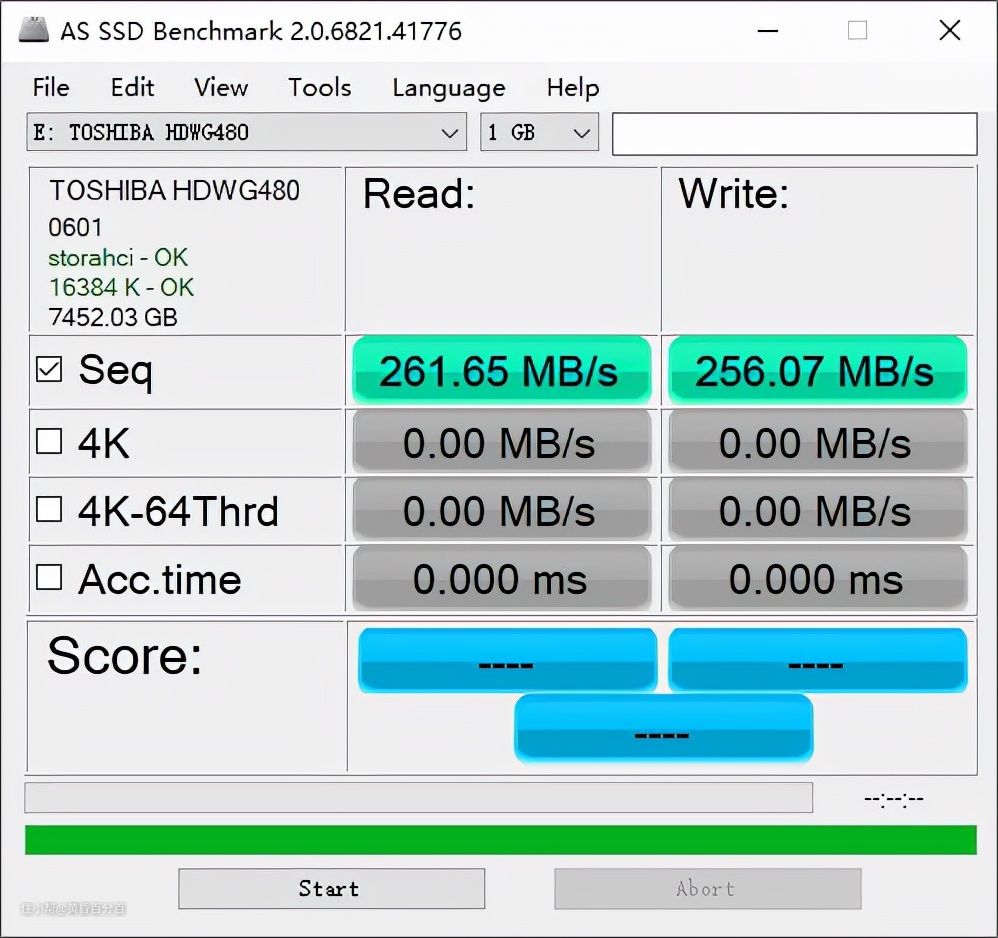
Task: Open the Language menu
Action: [x=448, y=88]
